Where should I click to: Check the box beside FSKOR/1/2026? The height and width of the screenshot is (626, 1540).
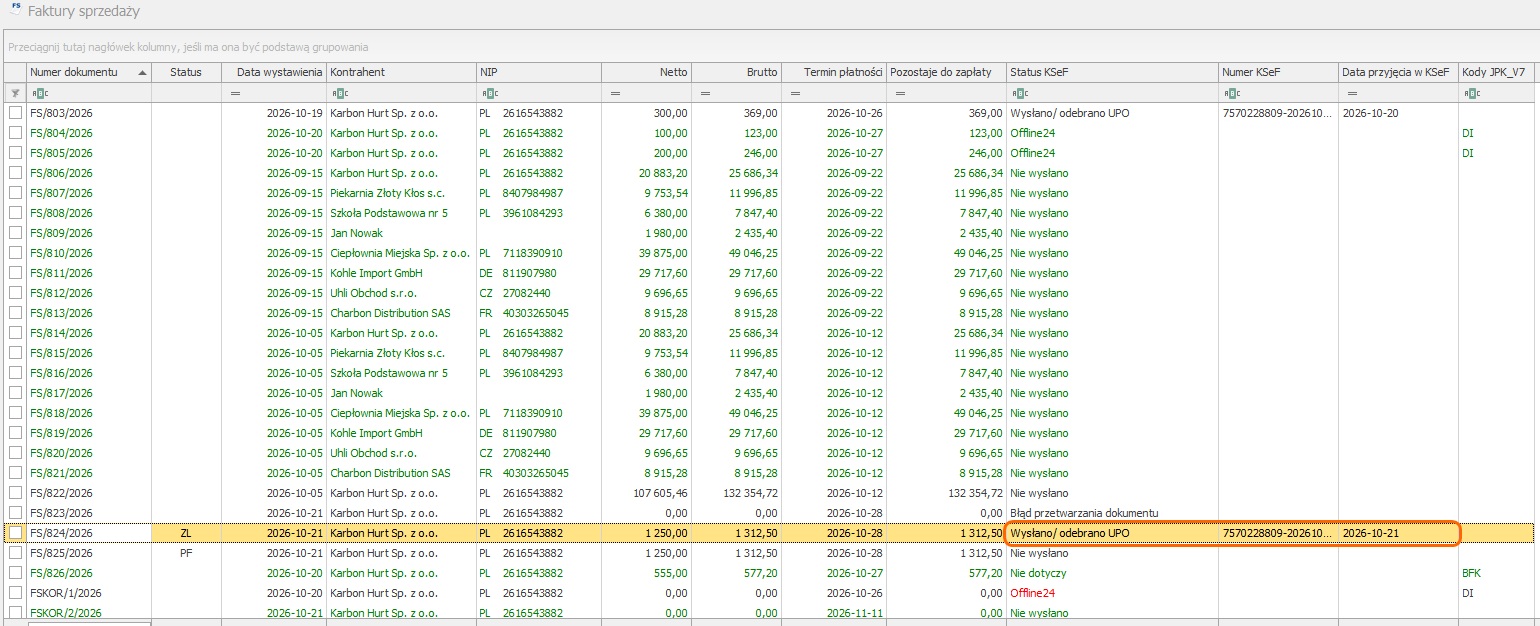pyautogui.click(x=15, y=593)
